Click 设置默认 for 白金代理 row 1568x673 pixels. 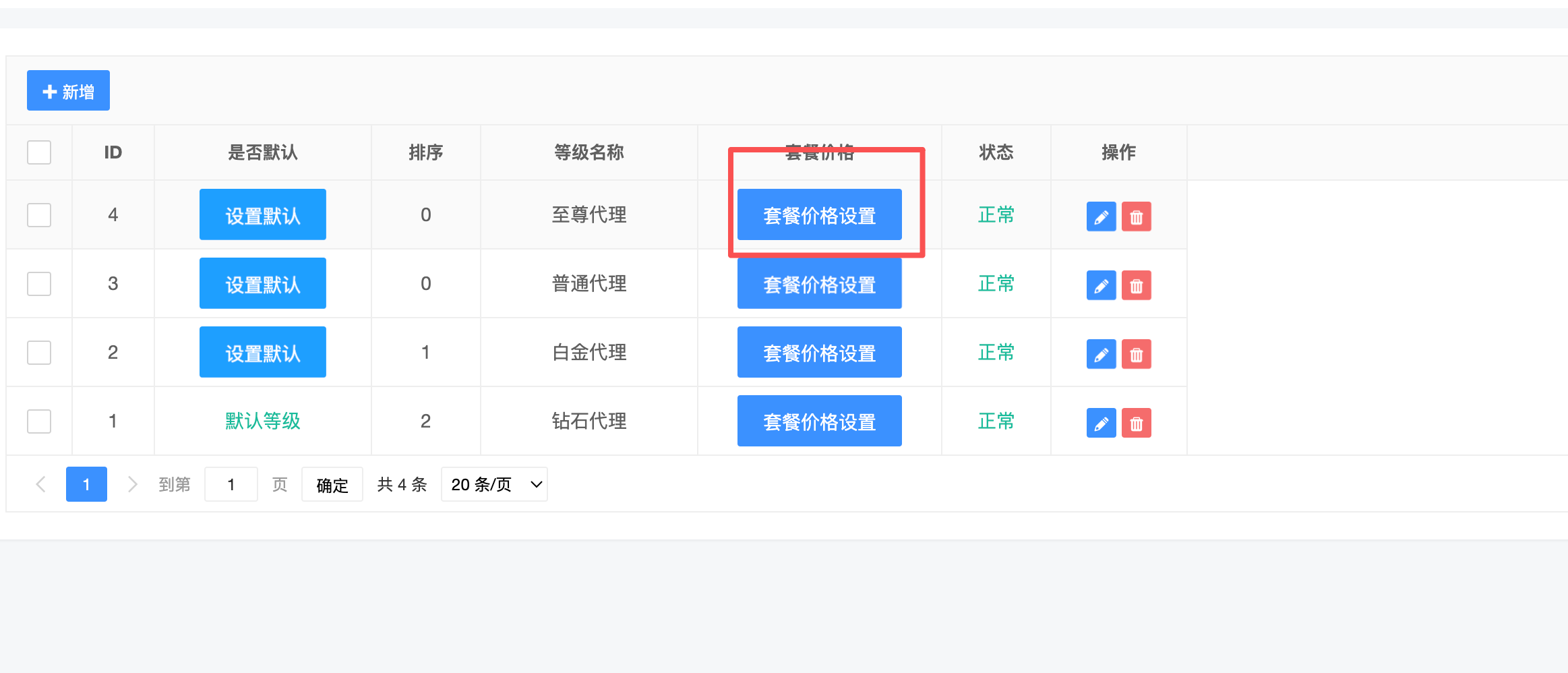click(x=262, y=352)
